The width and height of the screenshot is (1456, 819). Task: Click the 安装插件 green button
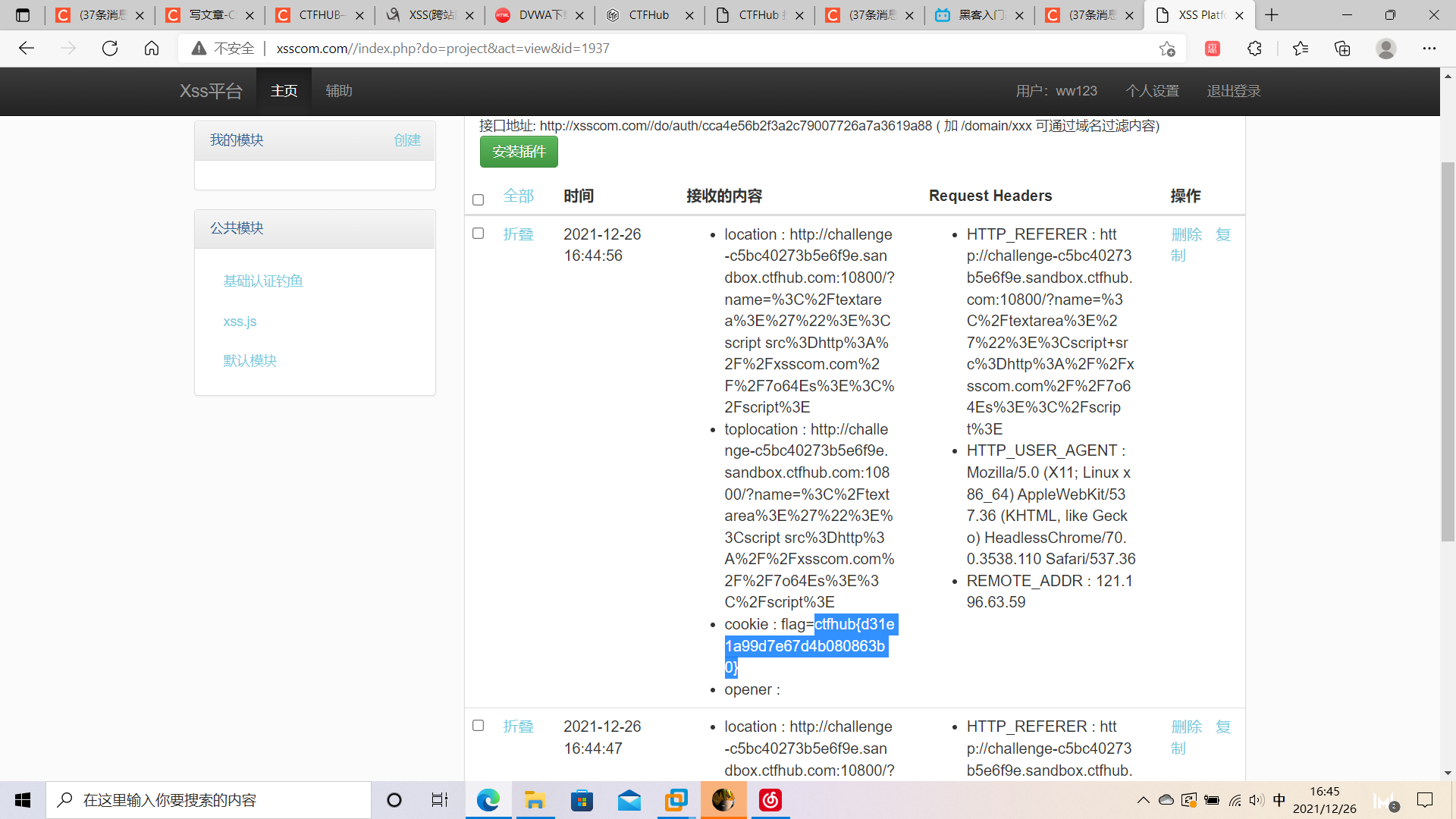(x=518, y=152)
